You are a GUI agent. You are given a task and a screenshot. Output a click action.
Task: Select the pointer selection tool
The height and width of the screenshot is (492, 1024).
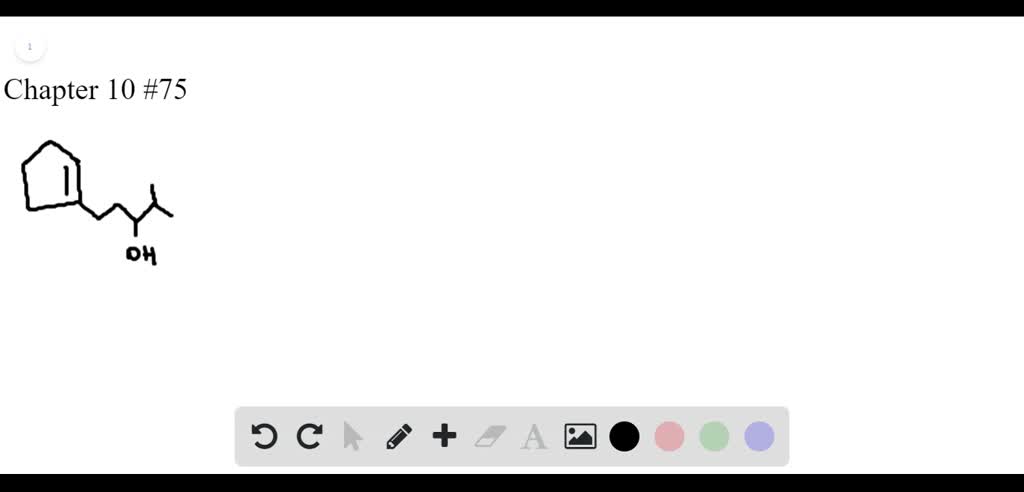[353, 436]
